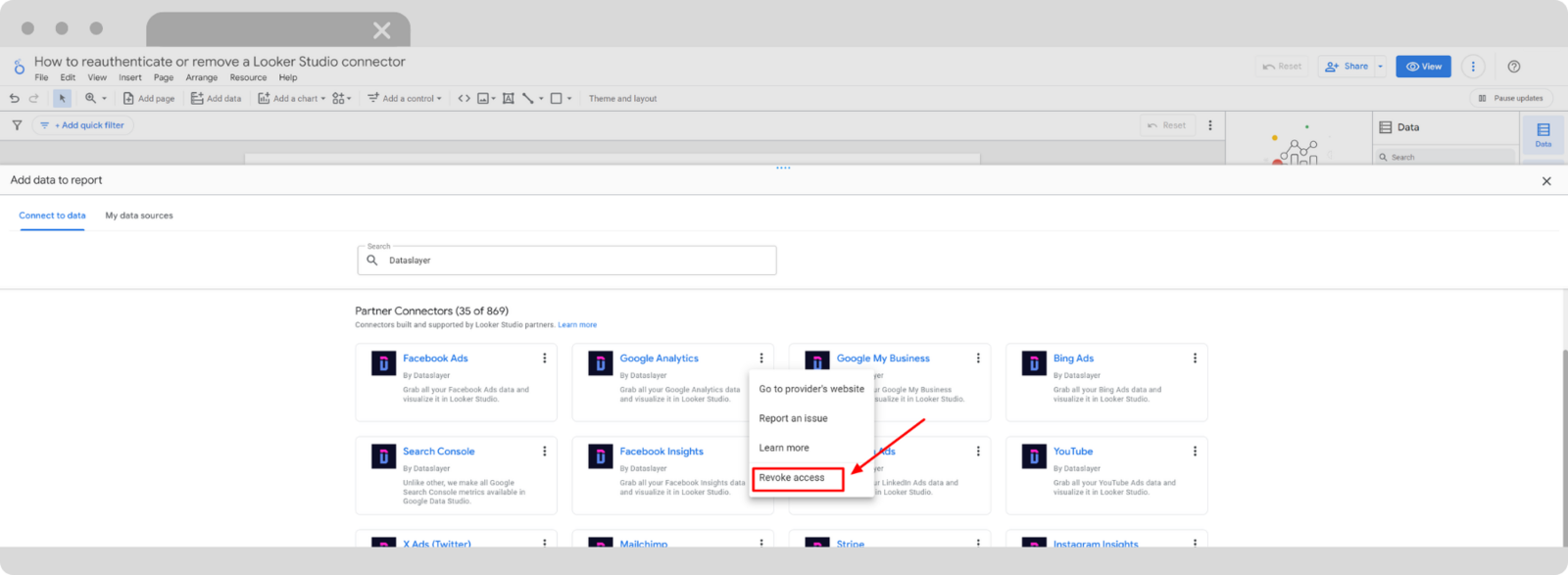
Task: Choose Report an issue menu item
Action: 811,418
